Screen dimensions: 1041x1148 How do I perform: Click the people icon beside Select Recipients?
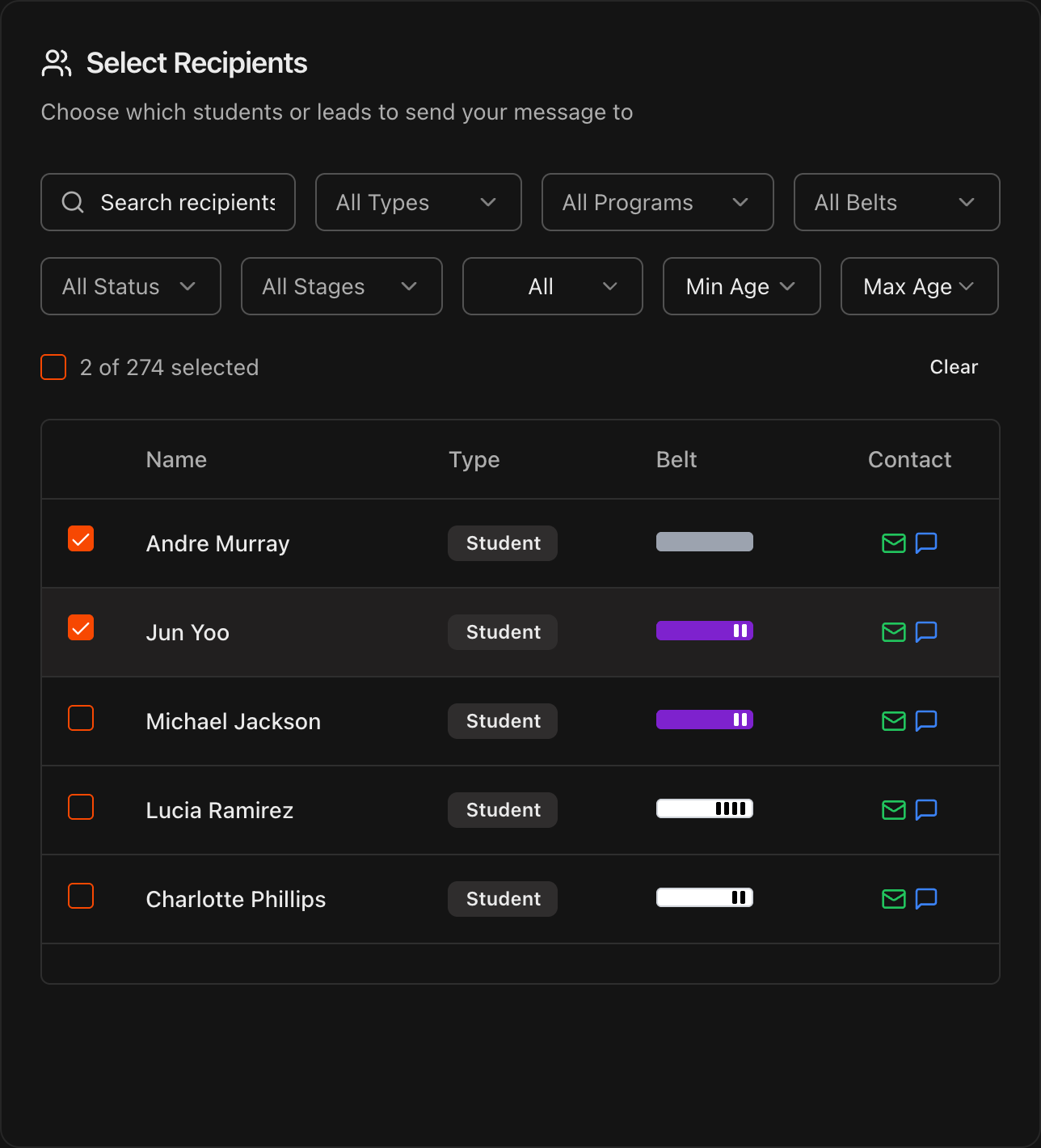(57, 63)
